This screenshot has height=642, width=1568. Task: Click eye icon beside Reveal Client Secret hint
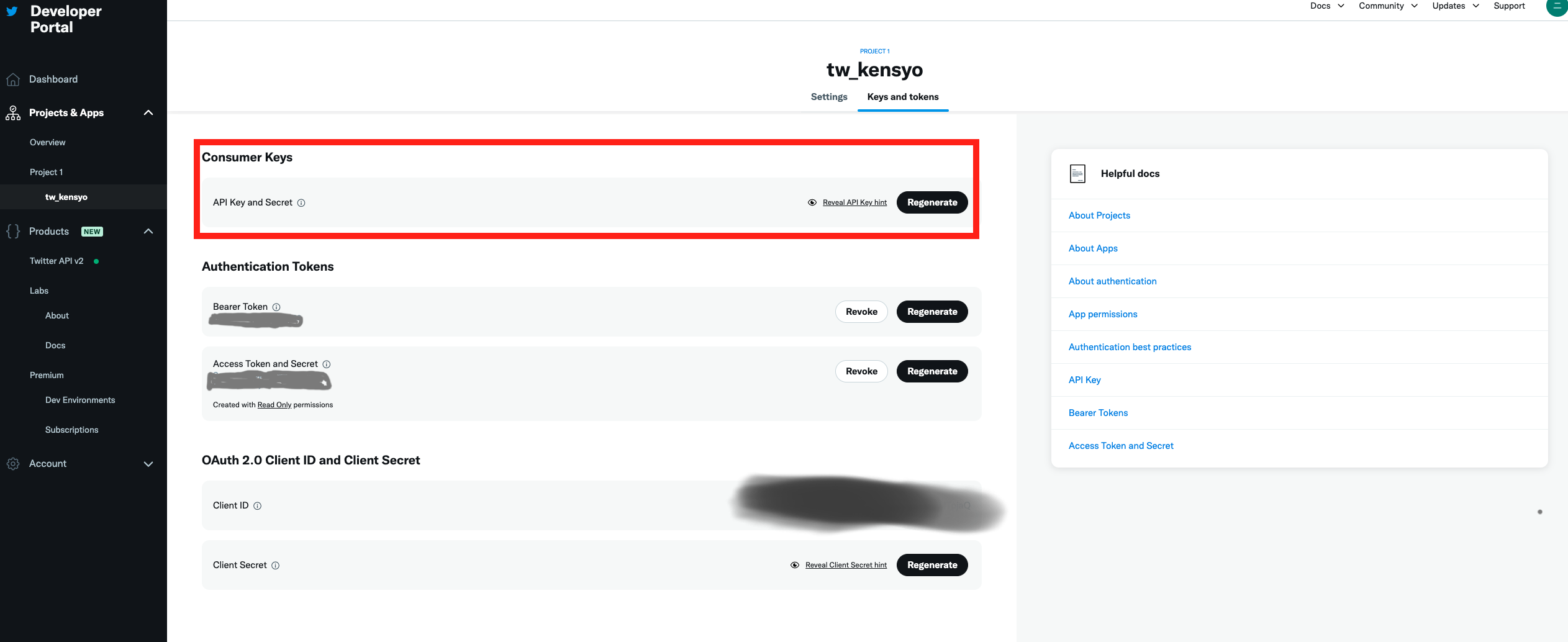795,565
